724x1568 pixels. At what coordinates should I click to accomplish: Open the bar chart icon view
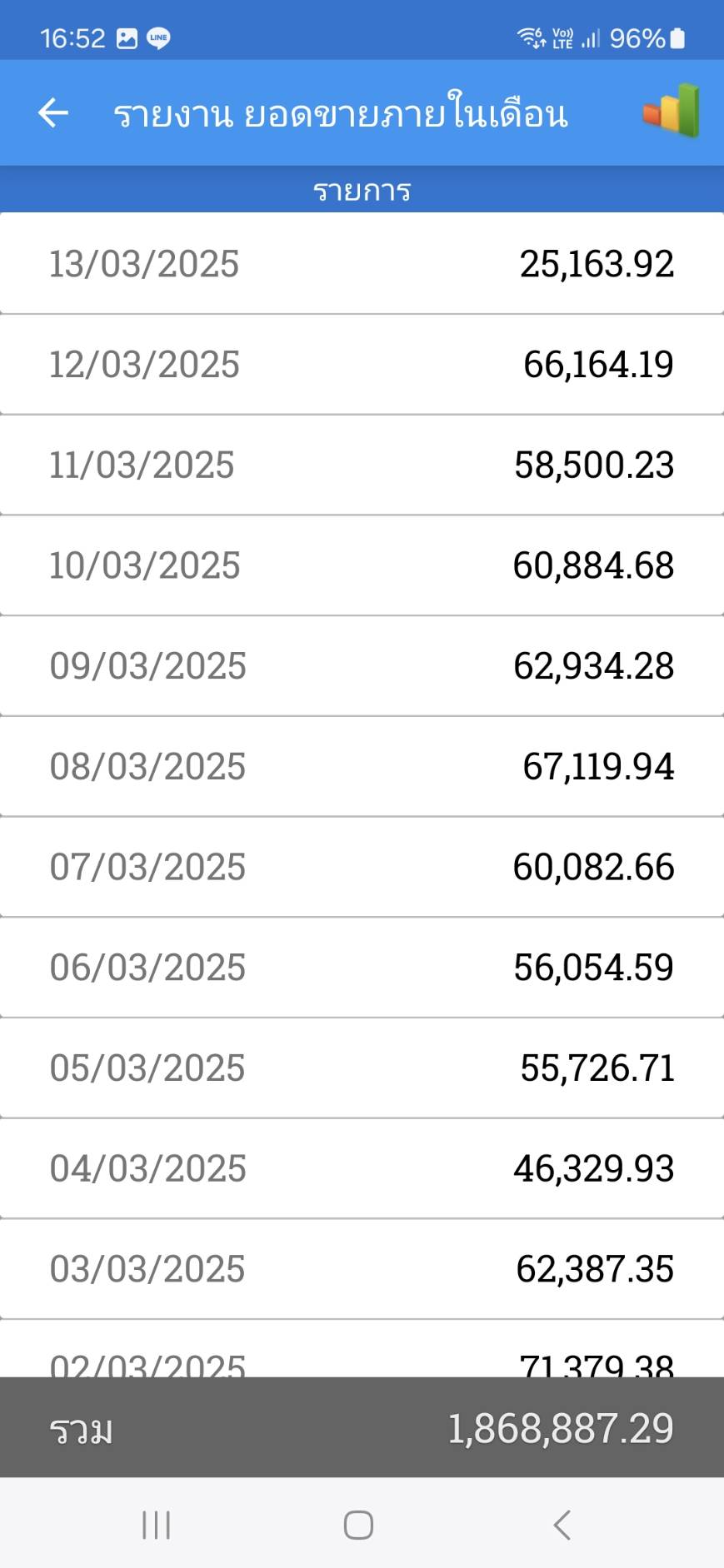671,111
